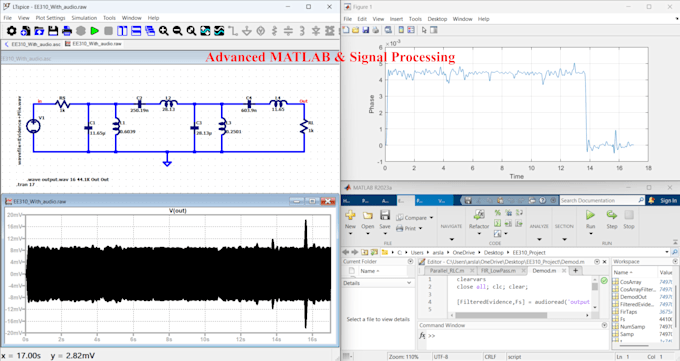Click LTspice new schematic icon

[25, 31]
